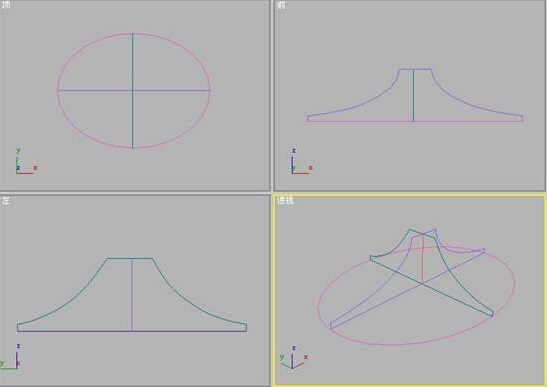Open the Left viewport label menu (左)
The image size is (547, 387).
tap(5, 201)
